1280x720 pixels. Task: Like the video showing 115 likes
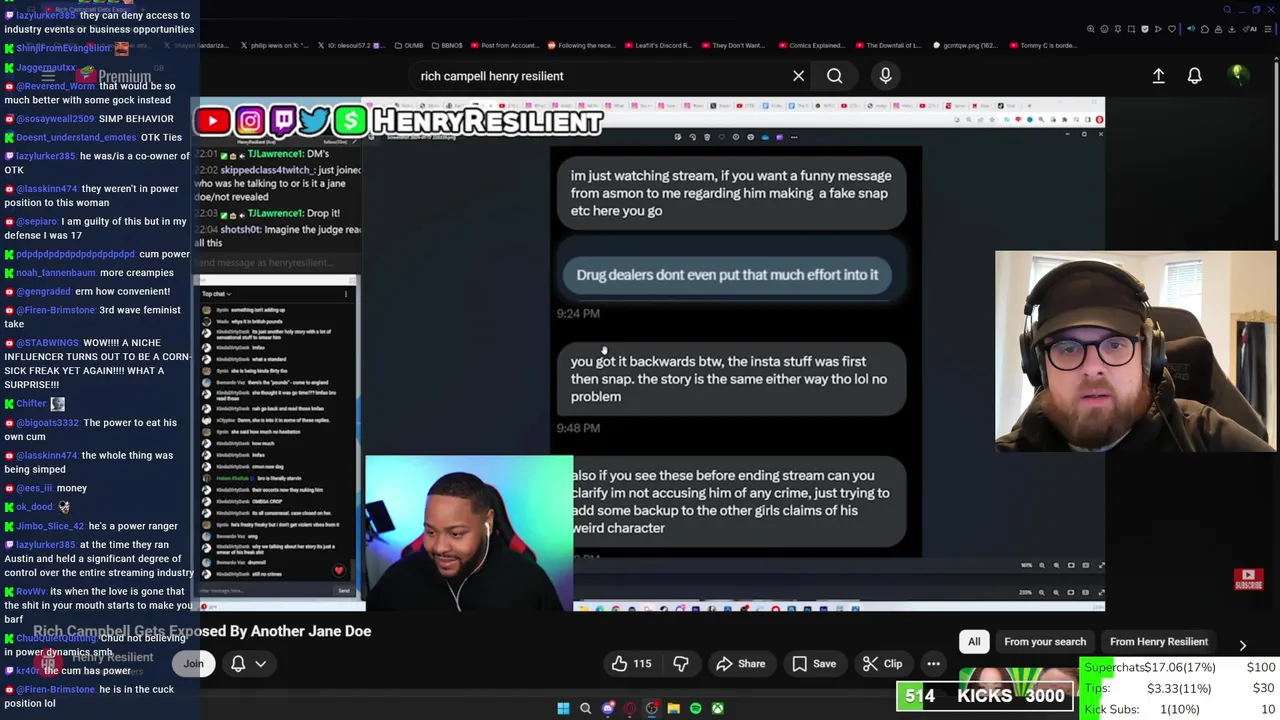(x=631, y=664)
